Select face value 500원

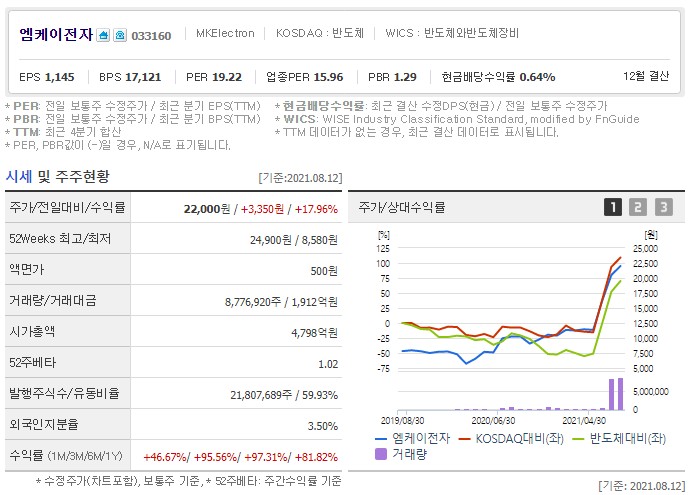point(324,271)
